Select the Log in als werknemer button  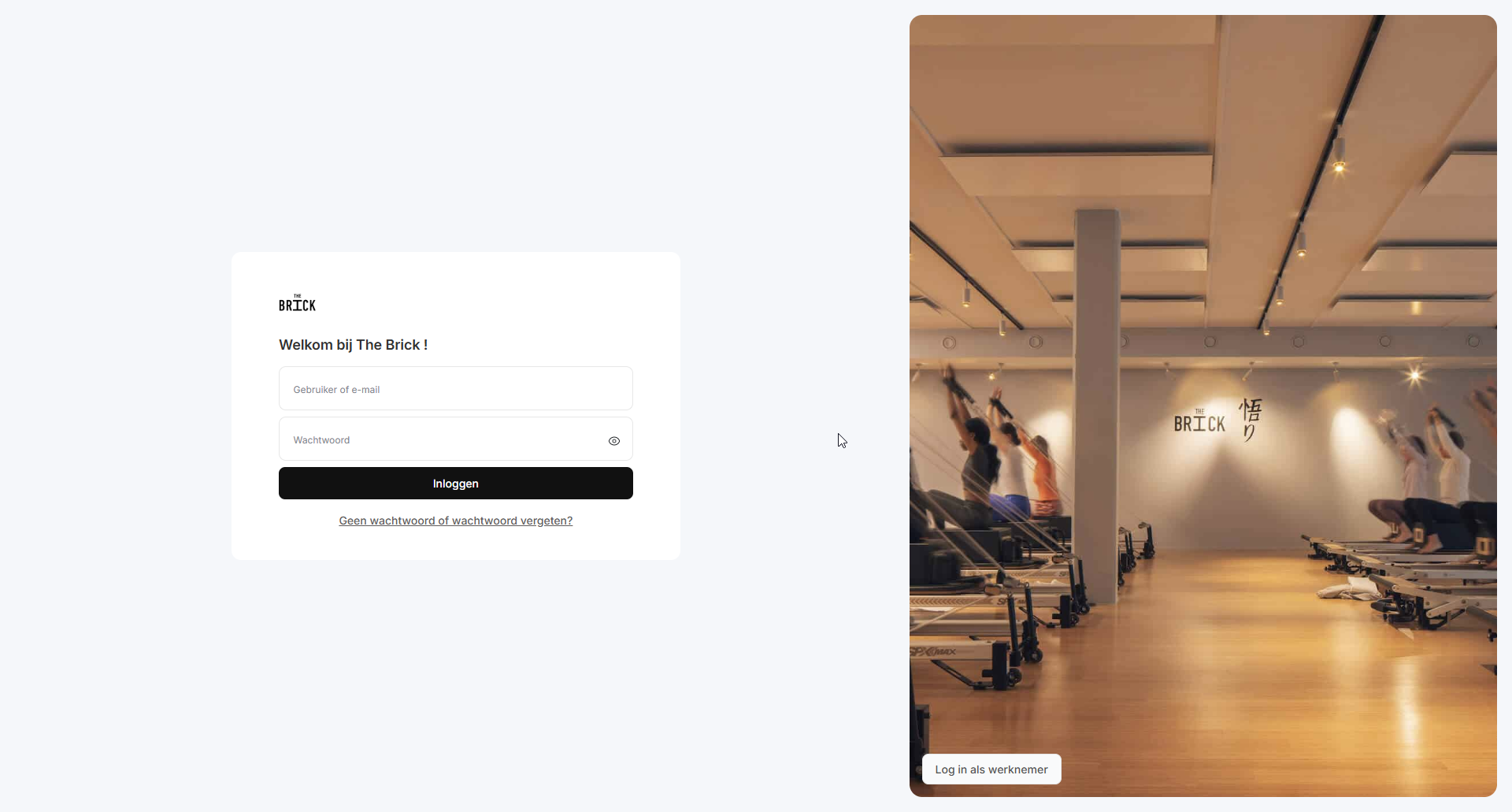(x=991, y=769)
